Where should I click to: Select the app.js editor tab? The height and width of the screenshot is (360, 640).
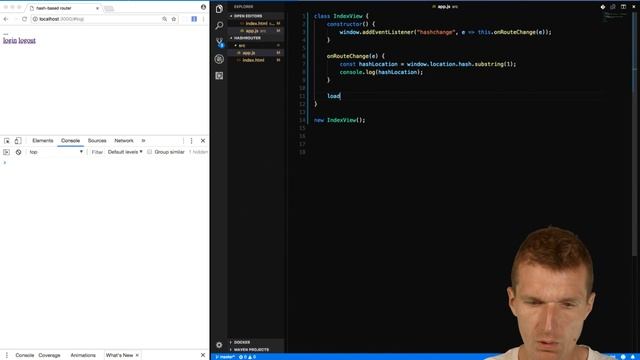point(444,7)
